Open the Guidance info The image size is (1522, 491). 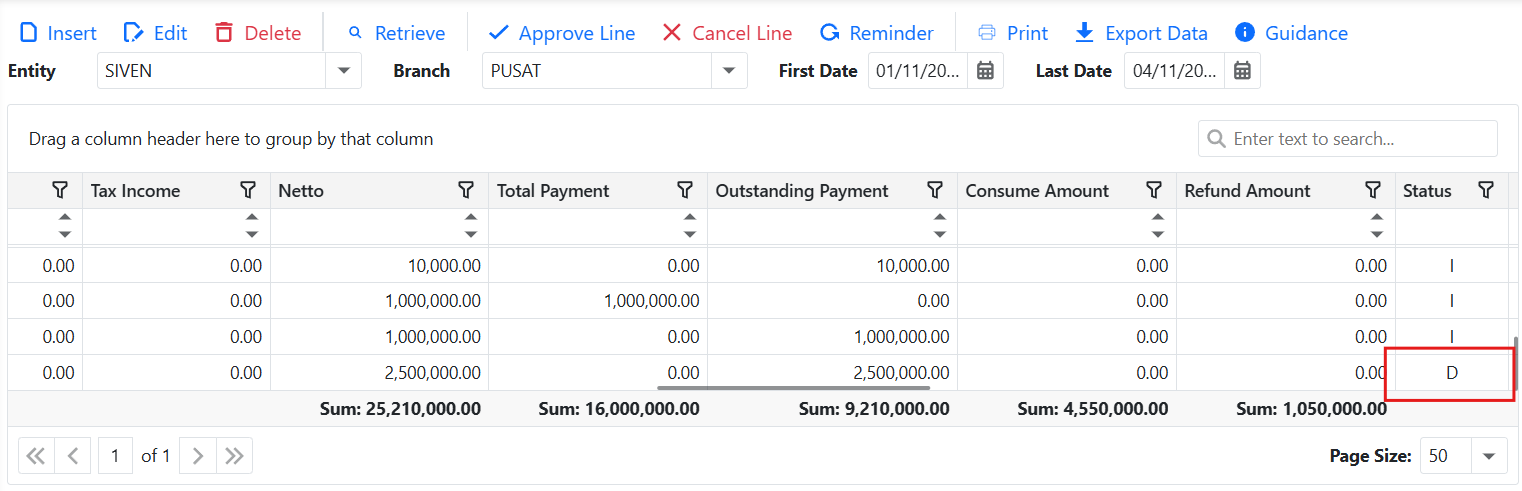click(1291, 33)
